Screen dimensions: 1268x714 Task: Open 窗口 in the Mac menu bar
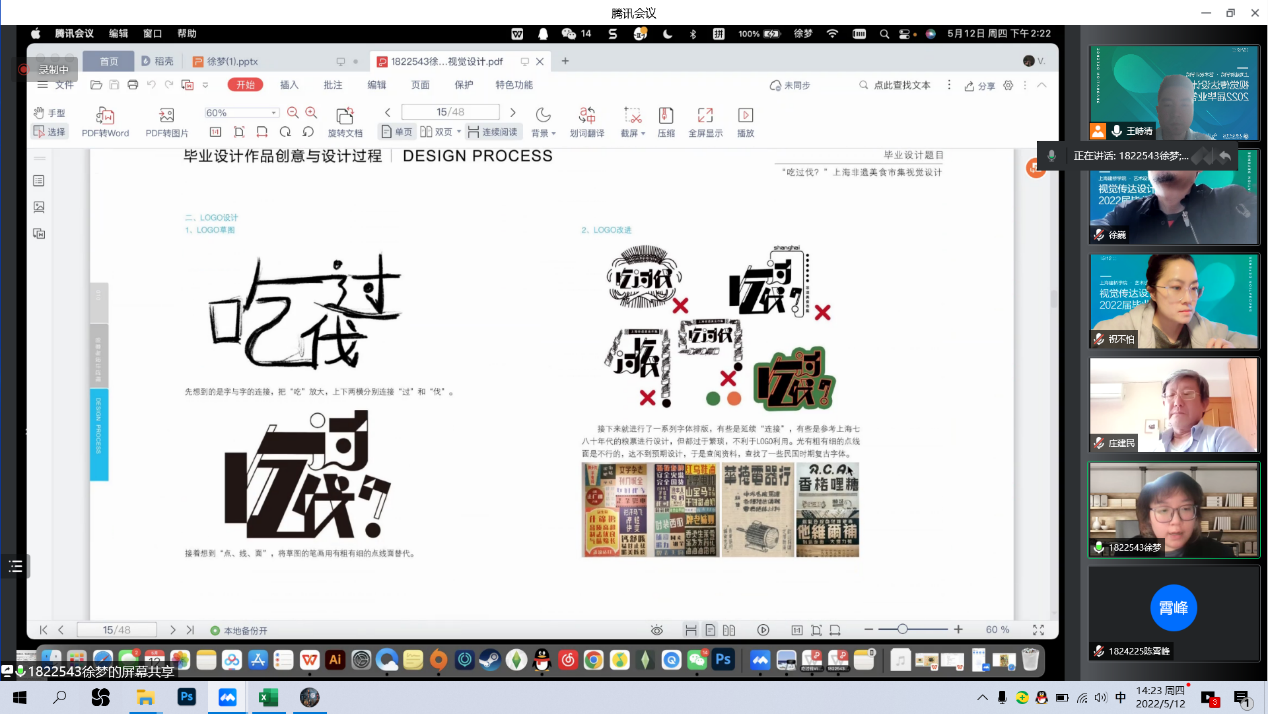[x=152, y=33]
